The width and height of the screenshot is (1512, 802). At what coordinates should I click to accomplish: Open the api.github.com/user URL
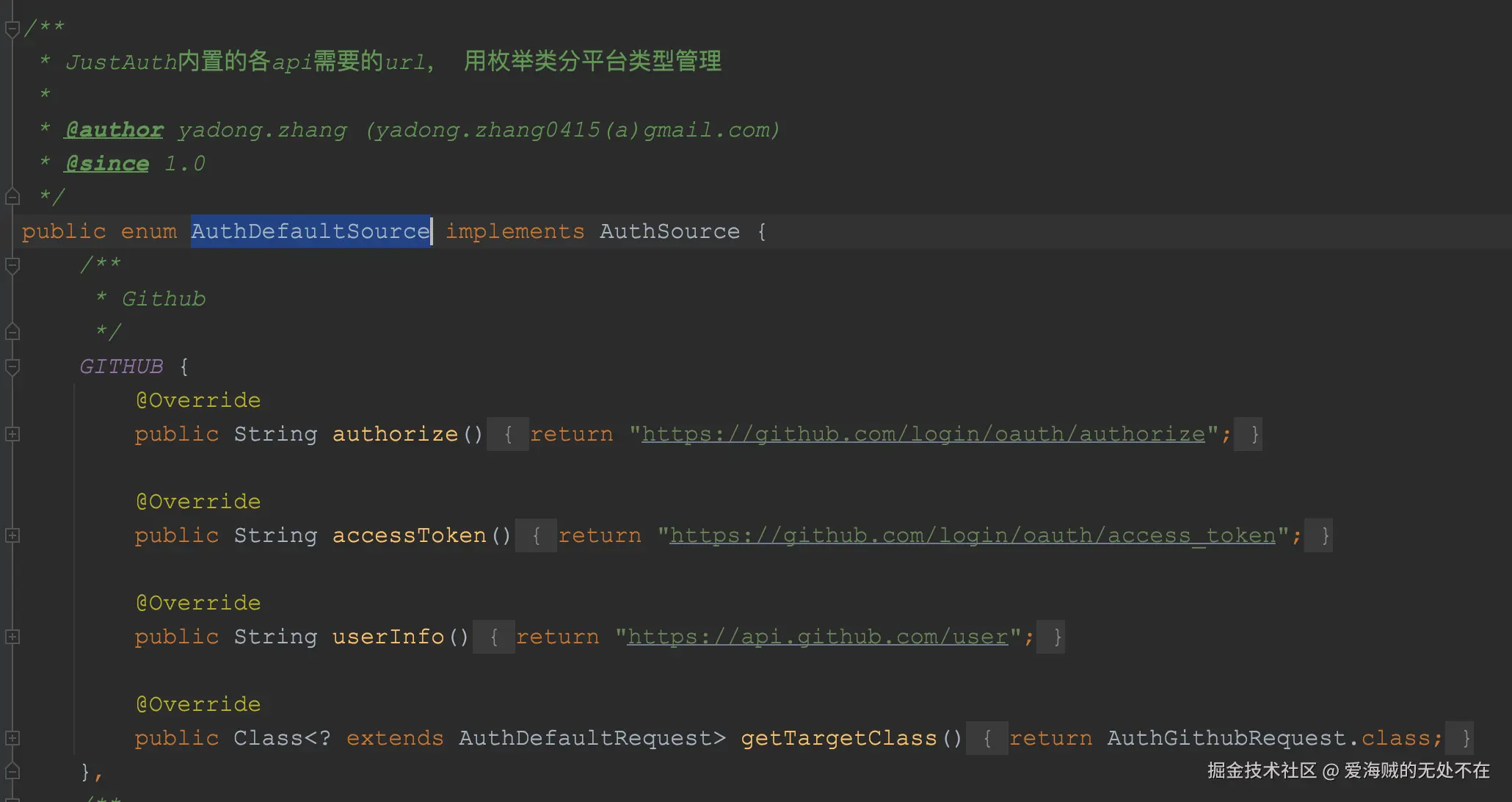pyautogui.click(x=817, y=637)
